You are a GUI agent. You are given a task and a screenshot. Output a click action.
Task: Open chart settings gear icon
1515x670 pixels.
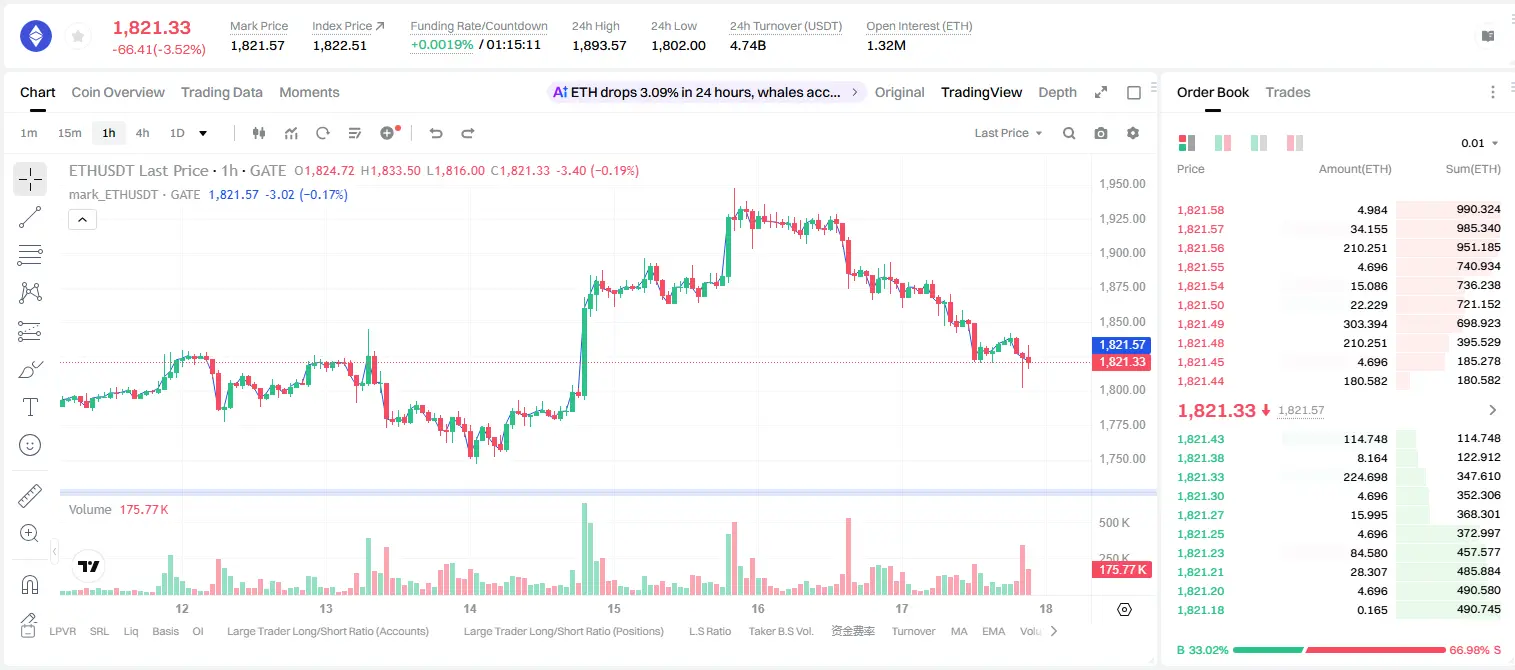point(1133,133)
